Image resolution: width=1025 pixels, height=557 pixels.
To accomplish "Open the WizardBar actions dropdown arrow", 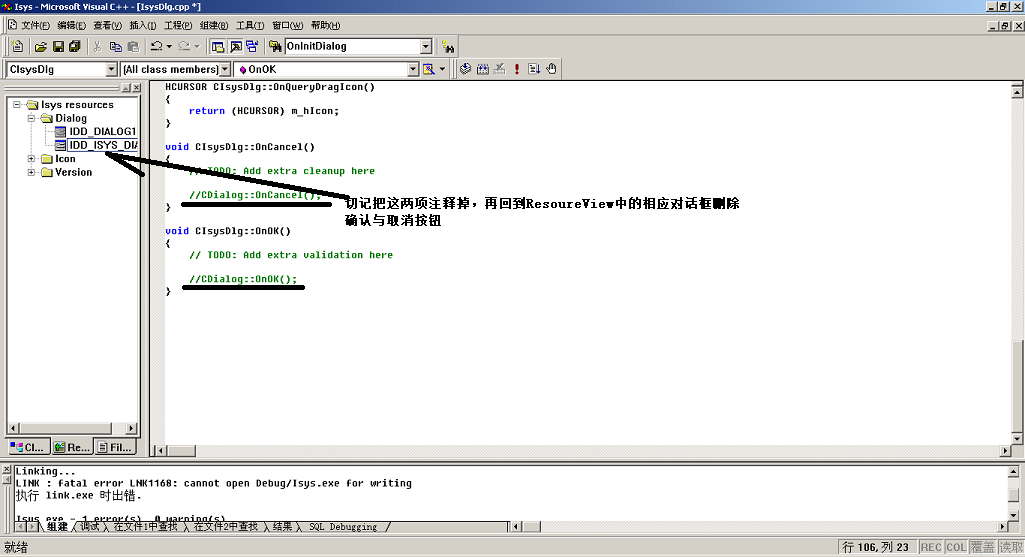I will pos(443,69).
